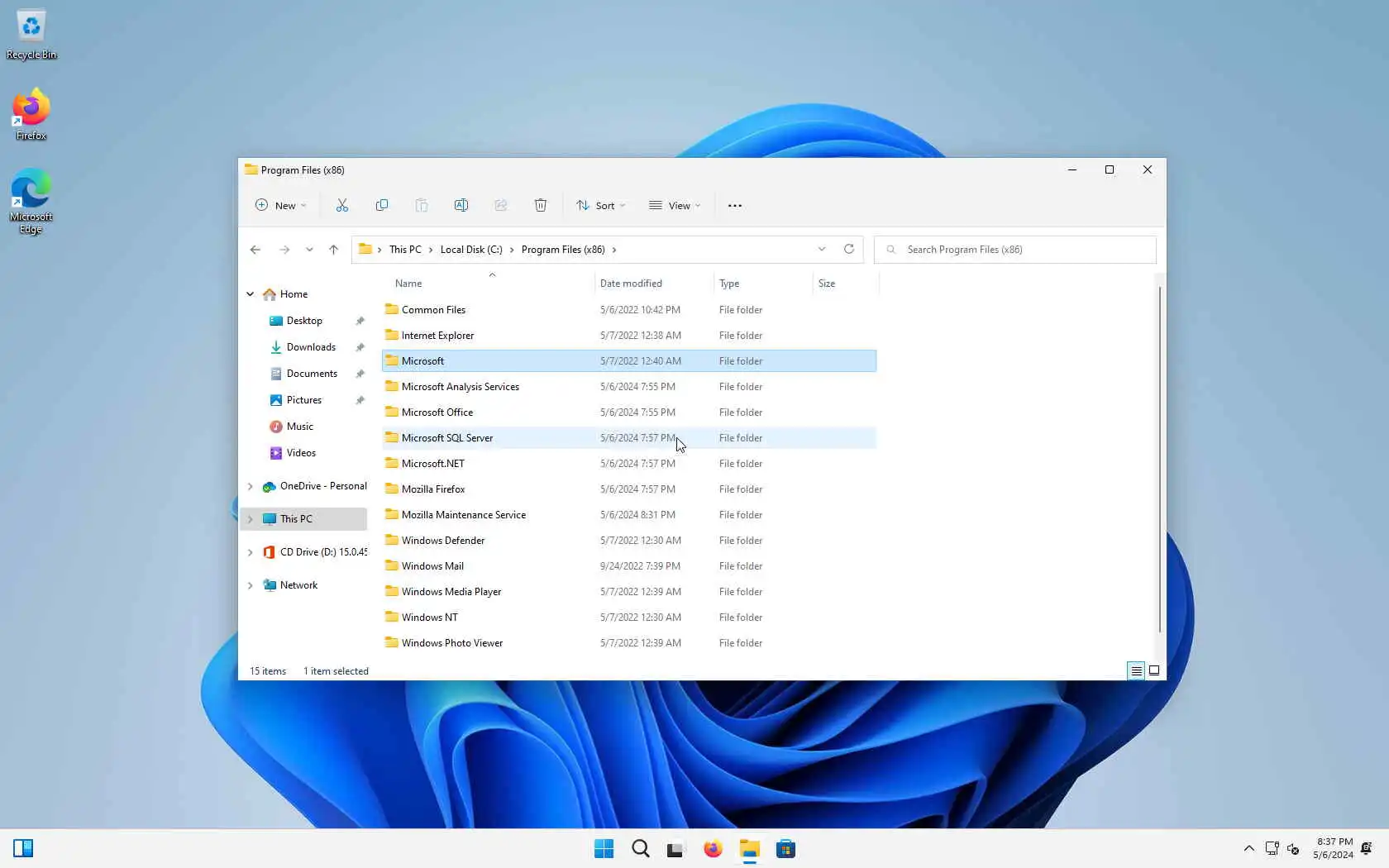Go up one folder level arrow
1389x868 pixels.
pyautogui.click(x=333, y=250)
